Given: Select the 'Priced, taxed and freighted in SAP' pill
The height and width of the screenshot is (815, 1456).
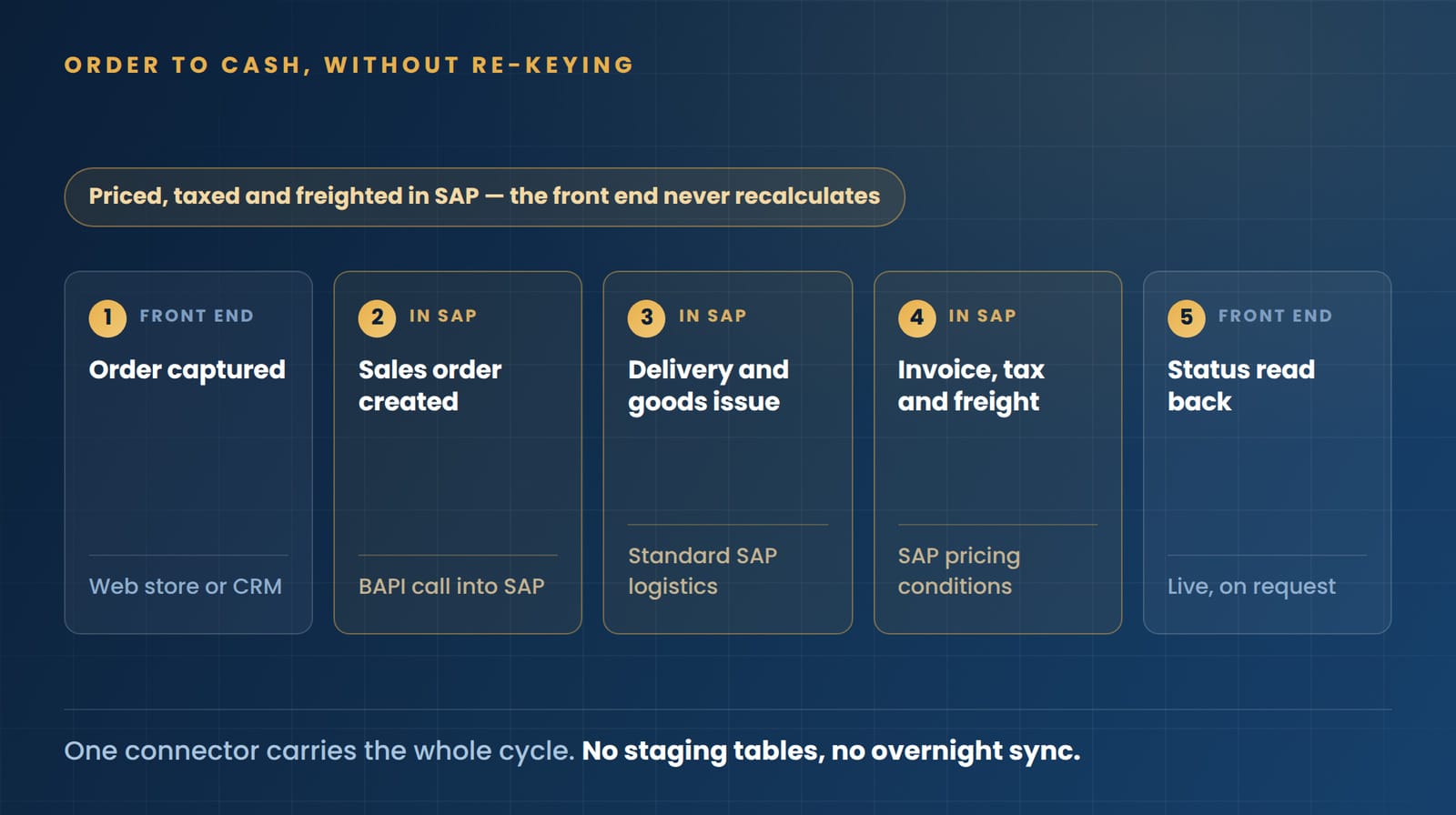Looking at the screenshot, I should click(x=484, y=196).
